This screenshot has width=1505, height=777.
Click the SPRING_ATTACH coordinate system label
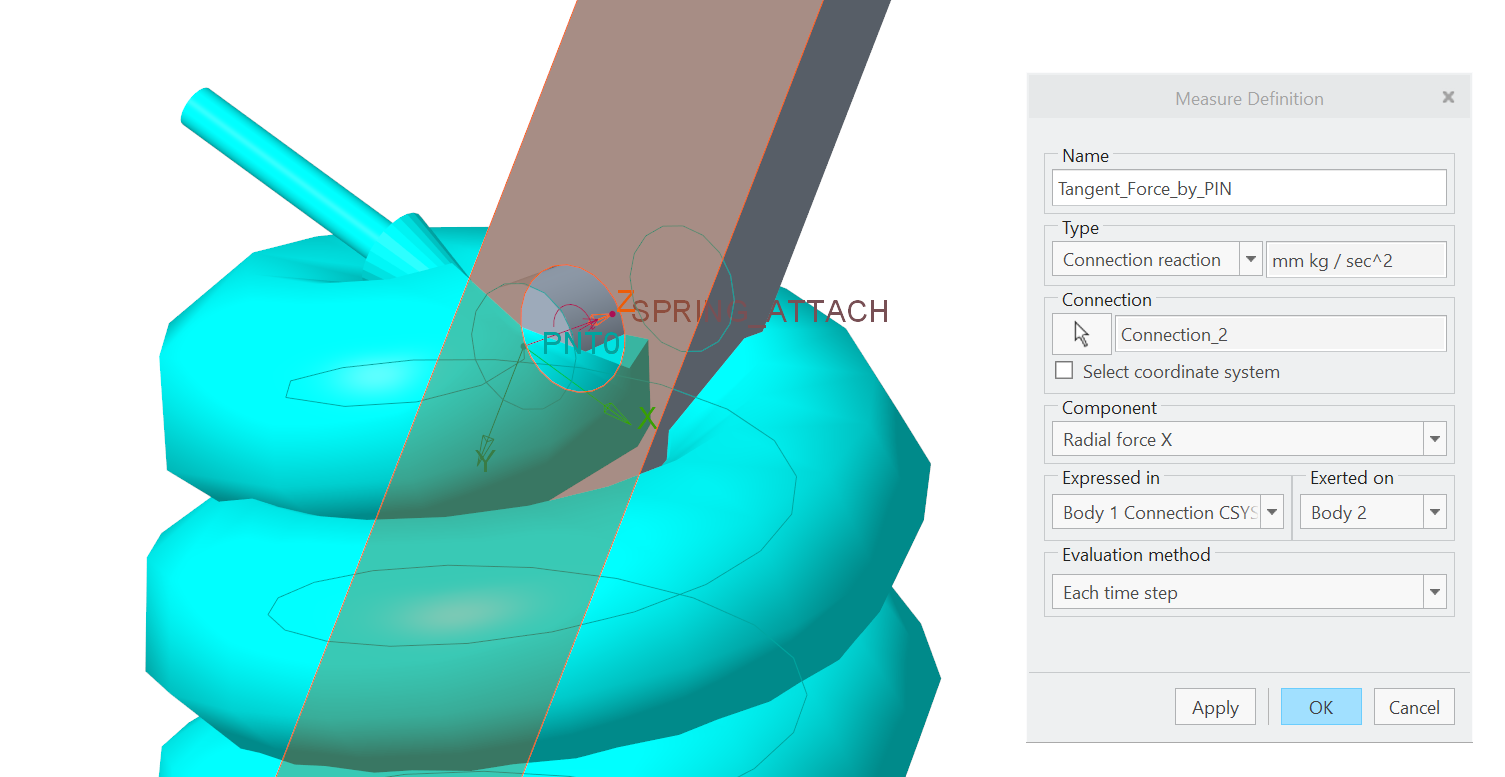758,311
